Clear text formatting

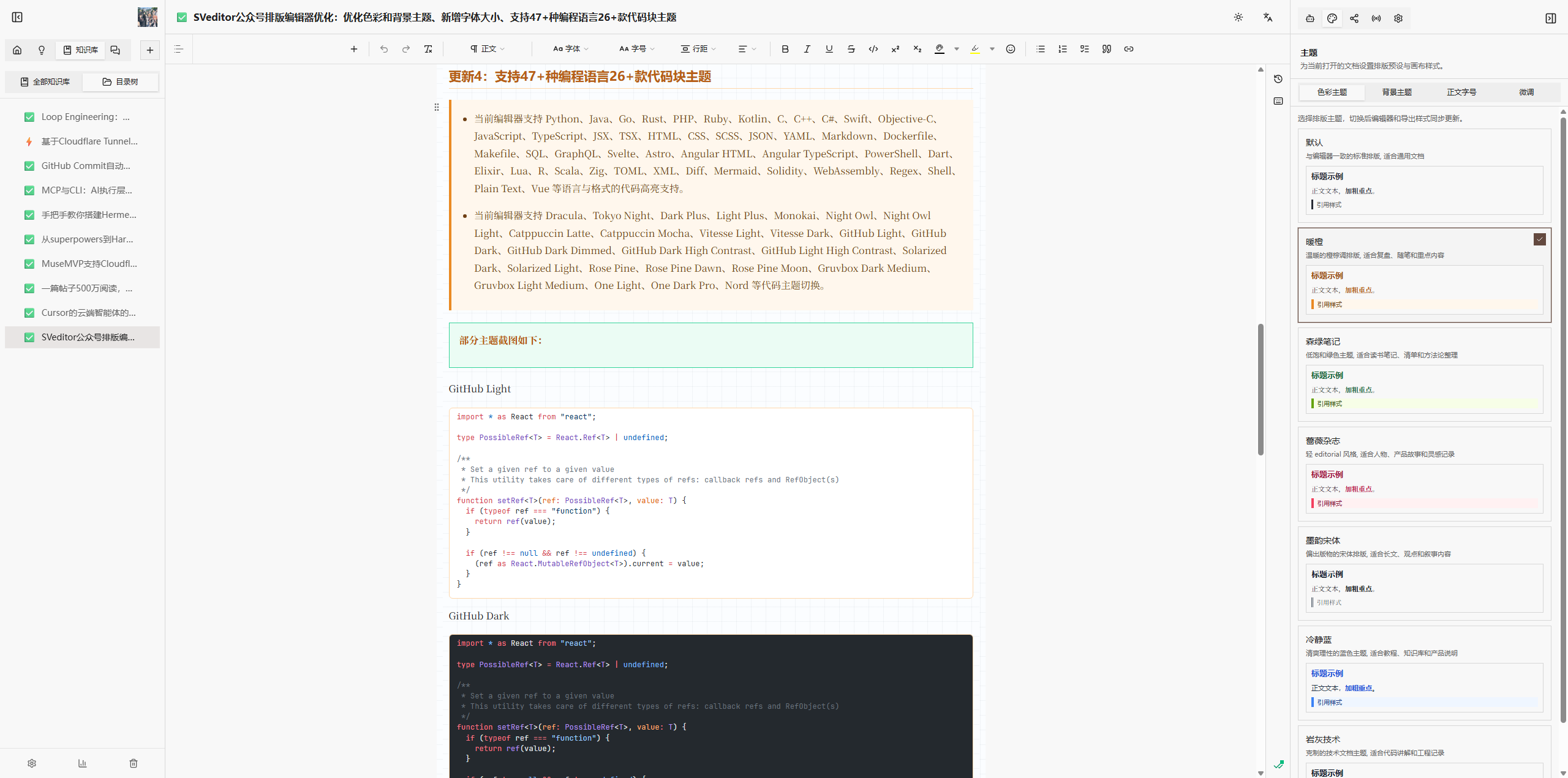[x=428, y=49]
